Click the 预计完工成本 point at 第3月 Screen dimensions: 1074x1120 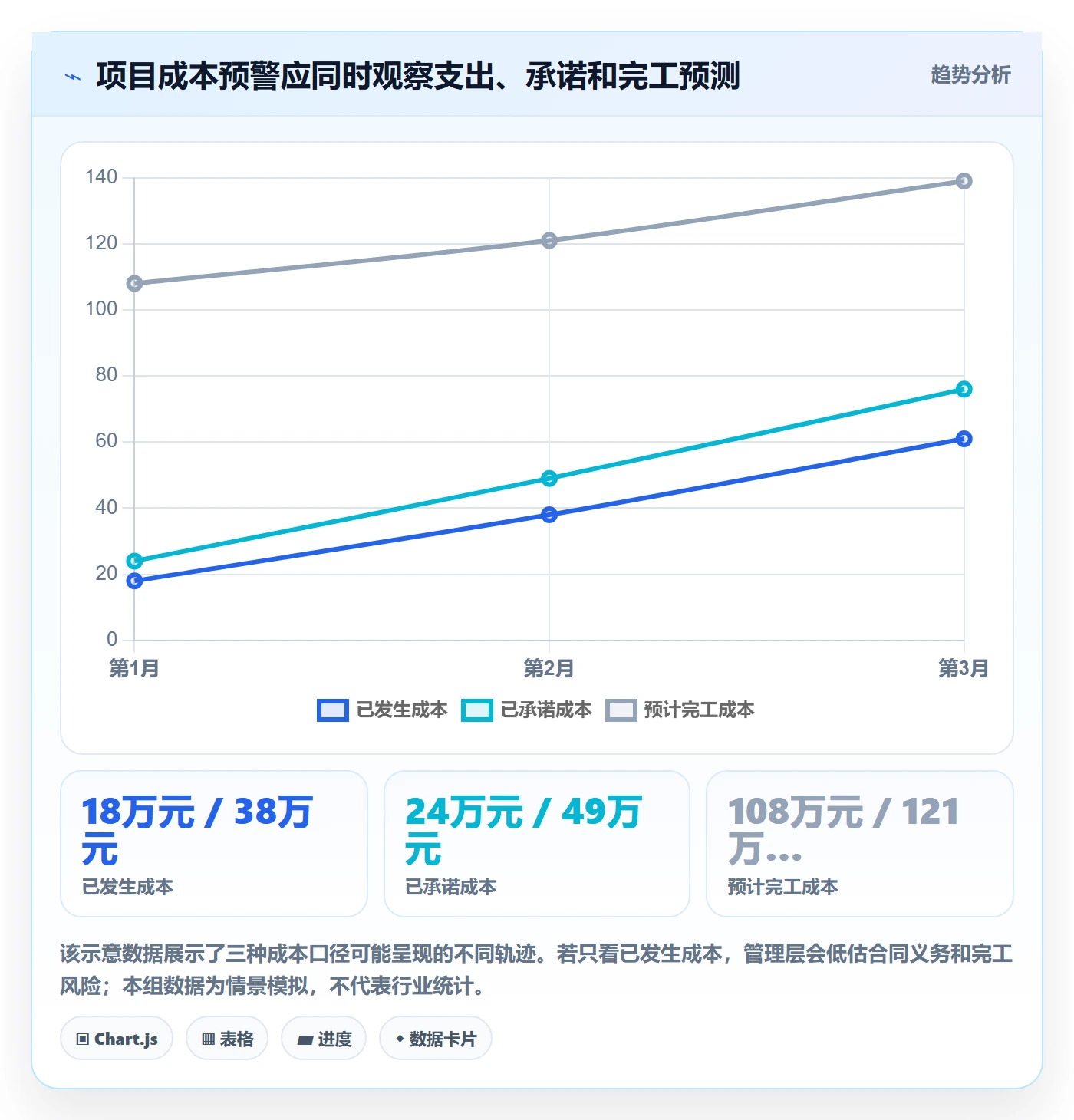(964, 181)
